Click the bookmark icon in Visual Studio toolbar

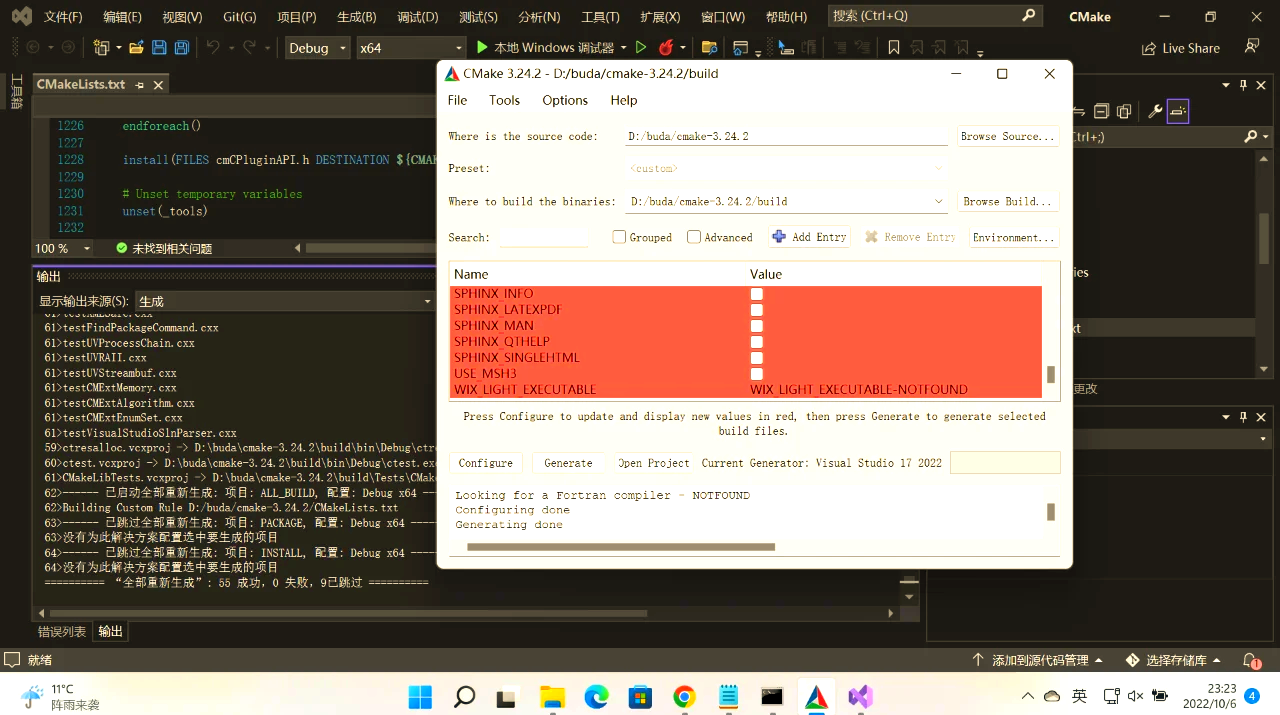(893, 48)
